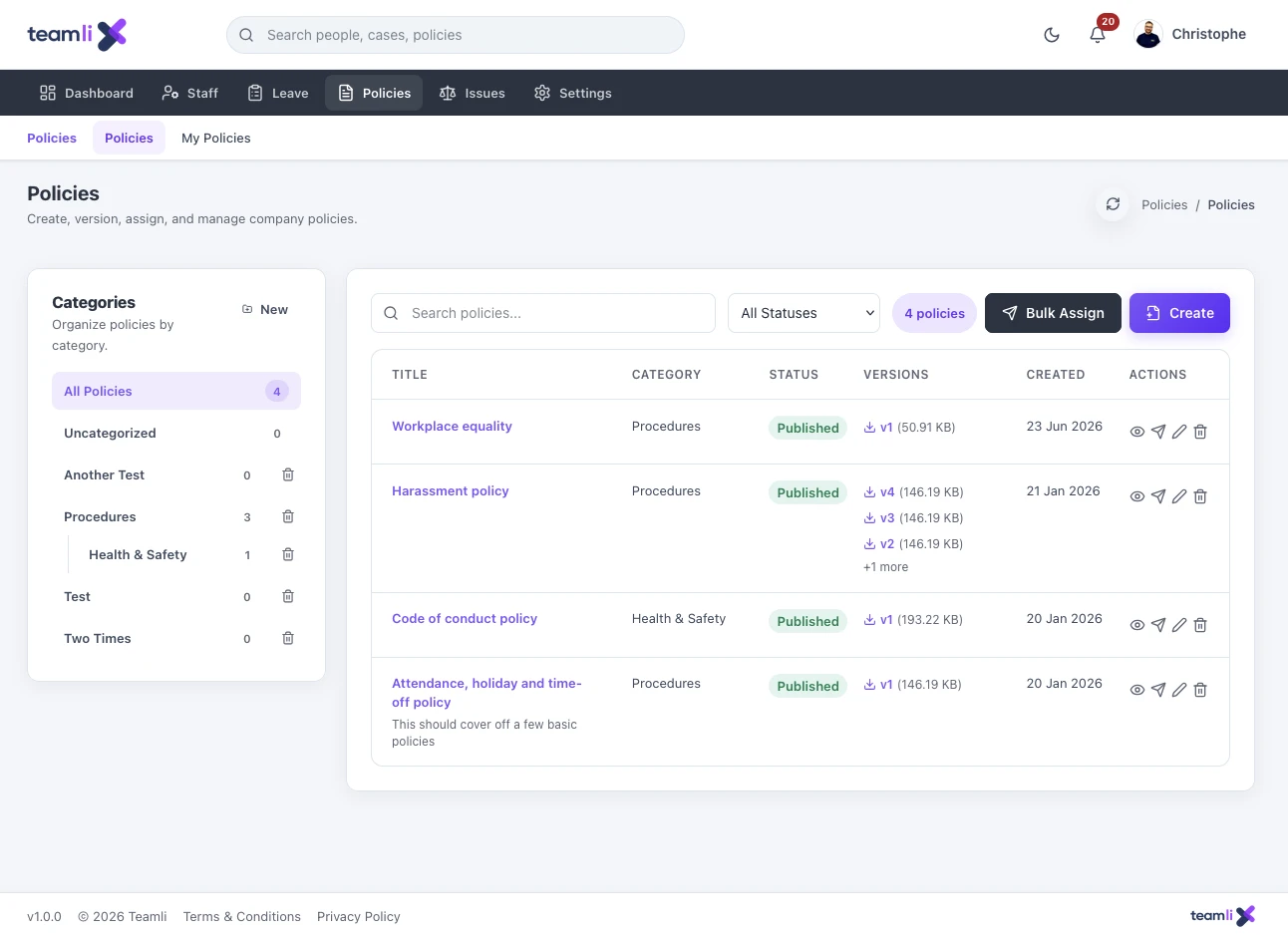Open the Dashboard nav item
The image size is (1288, 935).
pyautogui.click(x=87, y=93)
